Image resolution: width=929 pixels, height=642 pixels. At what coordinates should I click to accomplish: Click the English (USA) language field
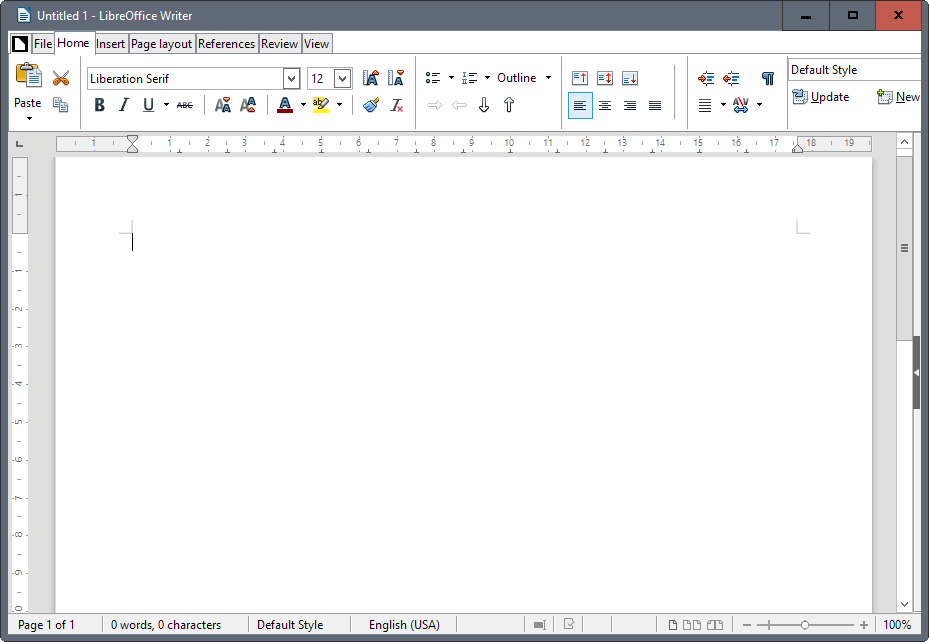coord(404,625)
